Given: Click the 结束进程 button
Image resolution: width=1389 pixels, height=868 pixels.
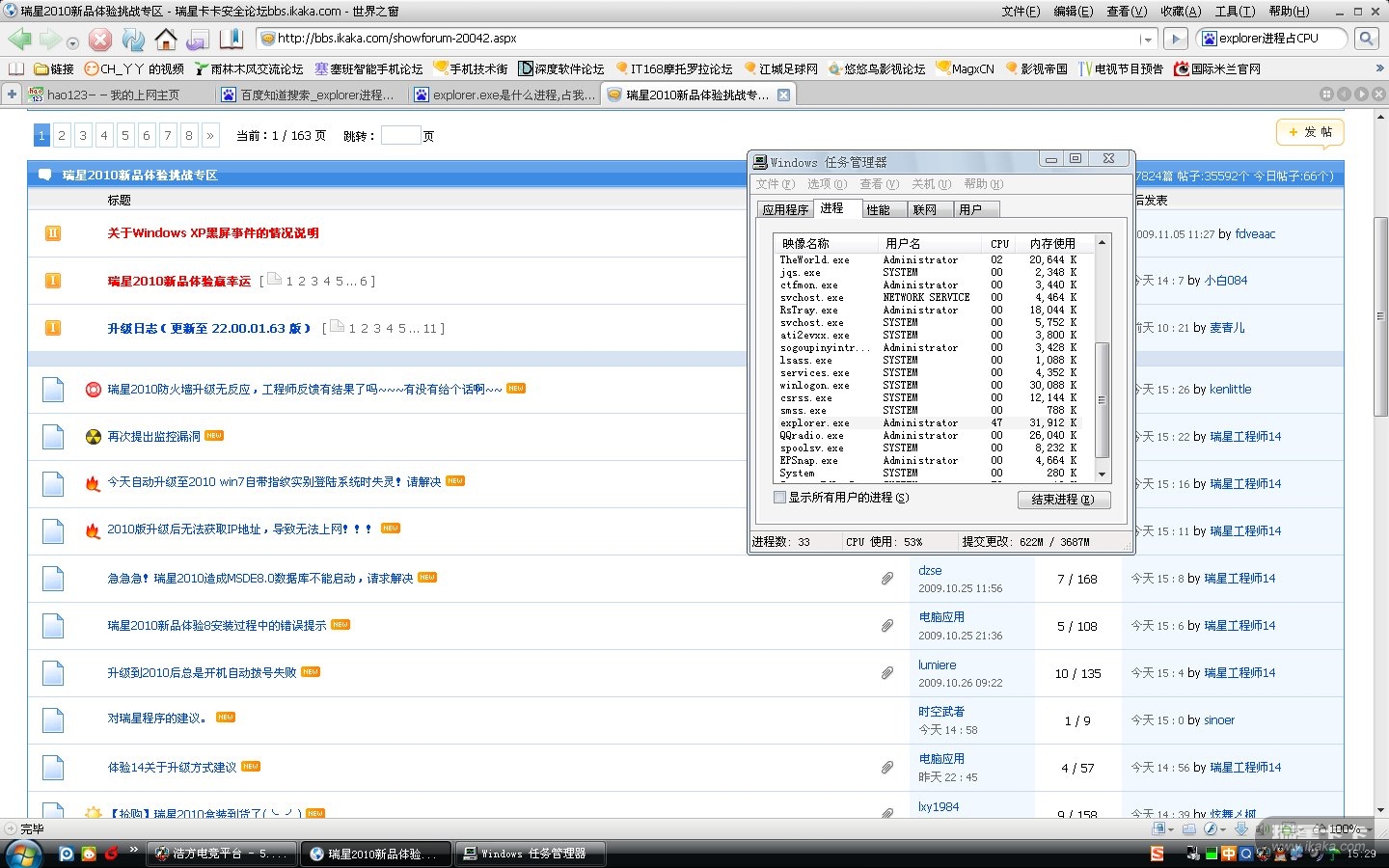Looking at the screenshot, I should [1063, 500].
